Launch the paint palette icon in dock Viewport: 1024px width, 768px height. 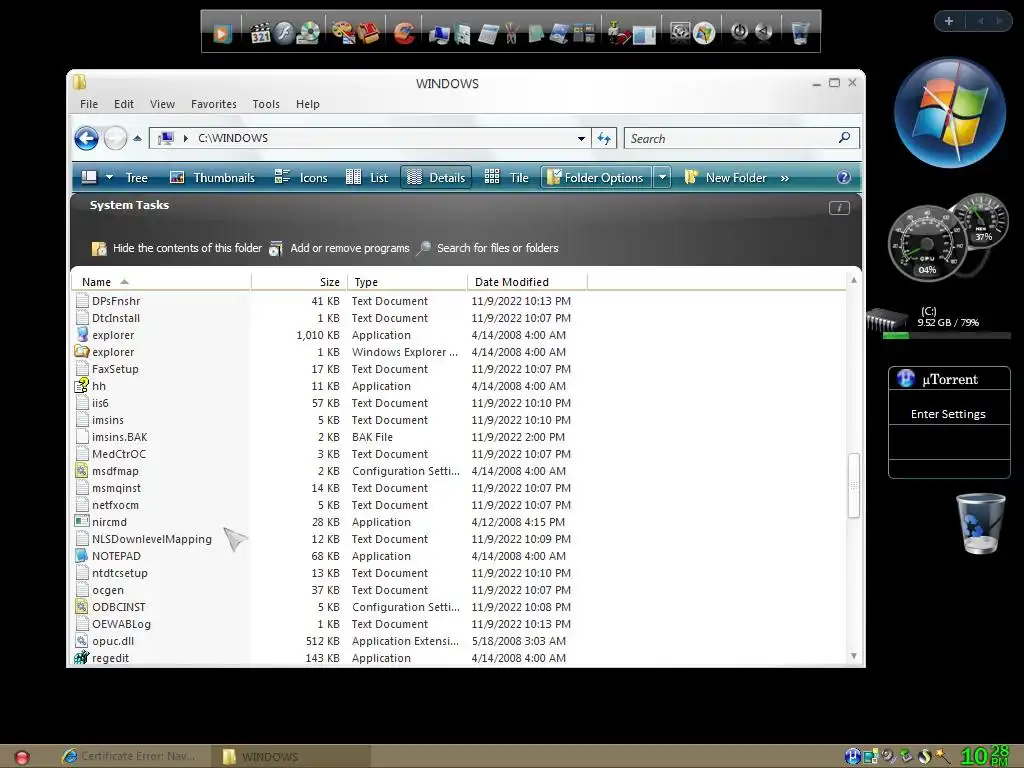(343, 33)
